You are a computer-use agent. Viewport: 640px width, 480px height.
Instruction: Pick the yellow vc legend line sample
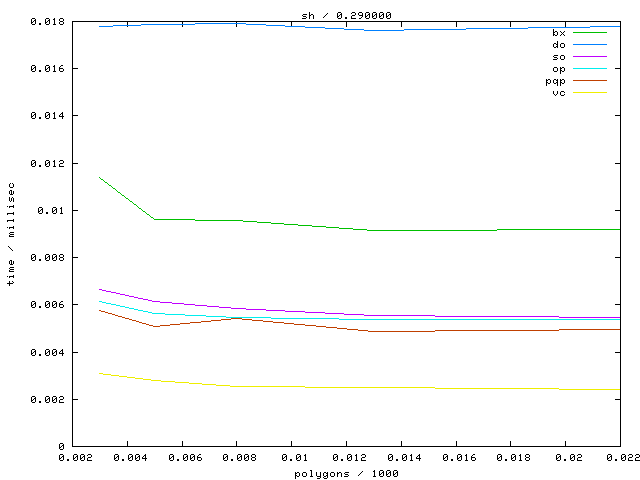590,93
